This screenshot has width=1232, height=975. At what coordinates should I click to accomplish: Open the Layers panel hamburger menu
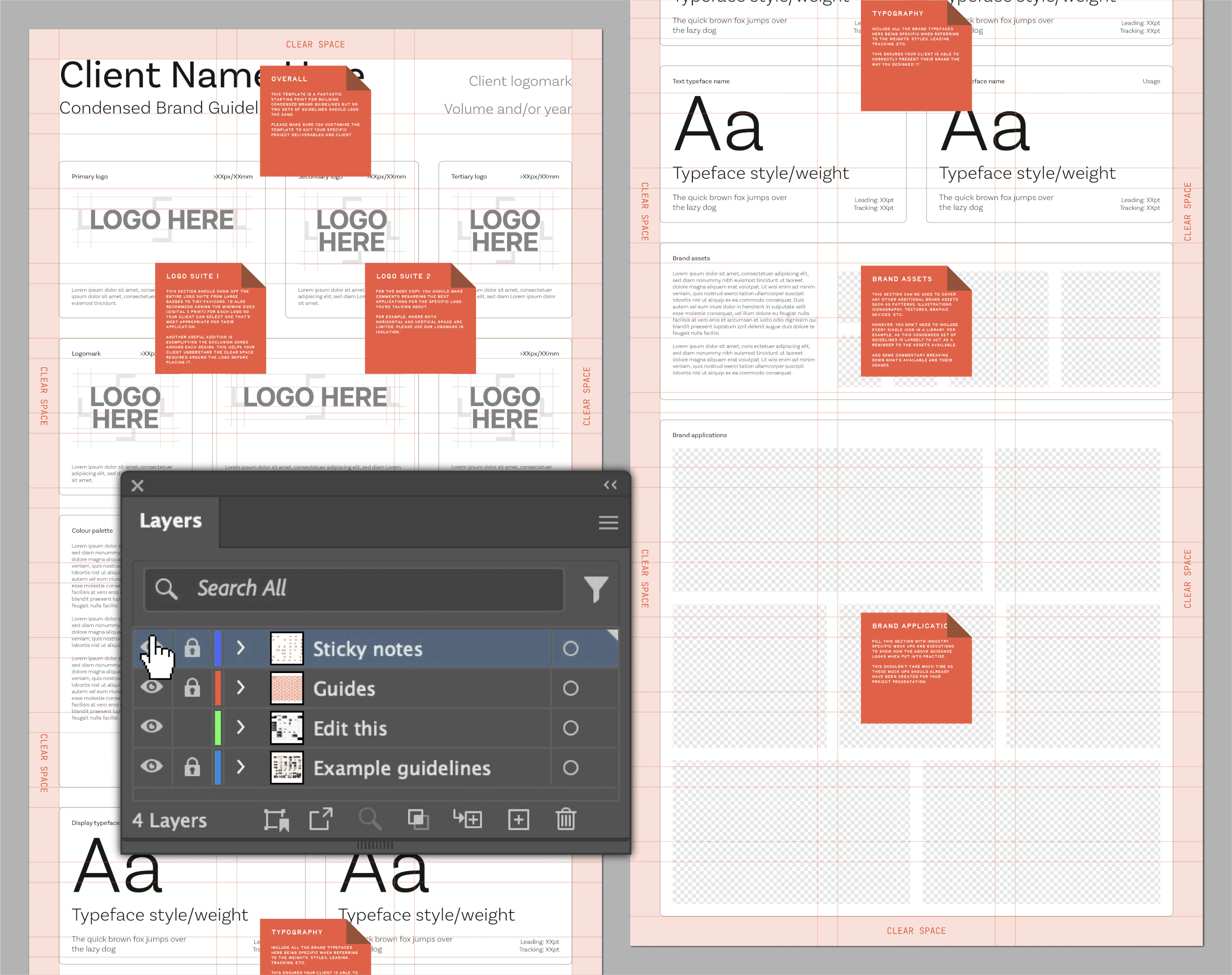608,522
